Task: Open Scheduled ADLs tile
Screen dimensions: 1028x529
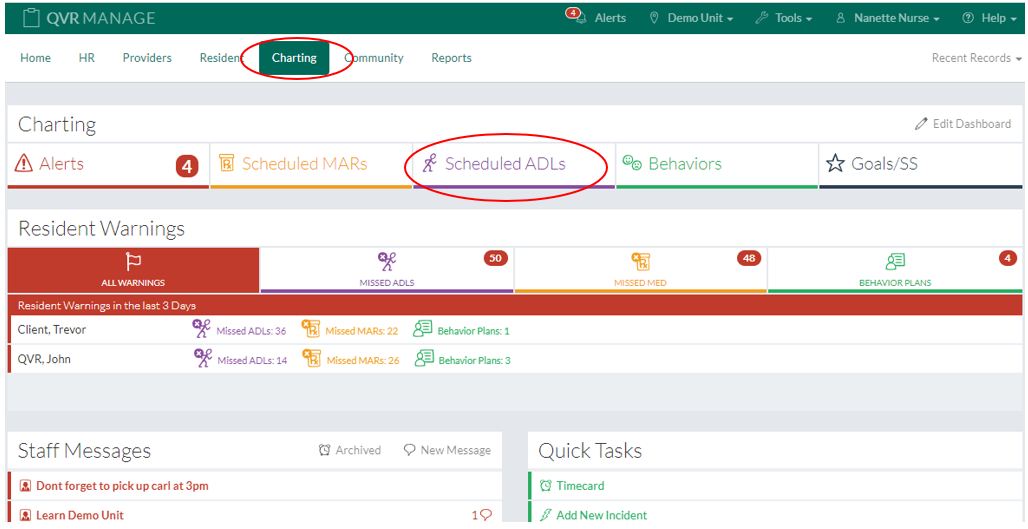Action: click(505, 164)
